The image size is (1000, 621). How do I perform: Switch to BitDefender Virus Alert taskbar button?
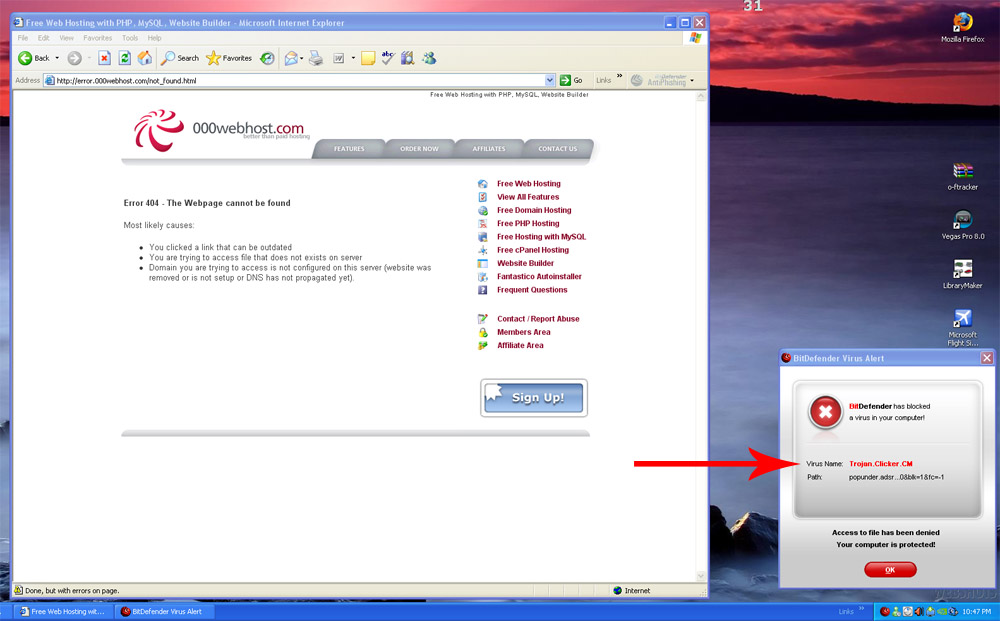[165, 611]
